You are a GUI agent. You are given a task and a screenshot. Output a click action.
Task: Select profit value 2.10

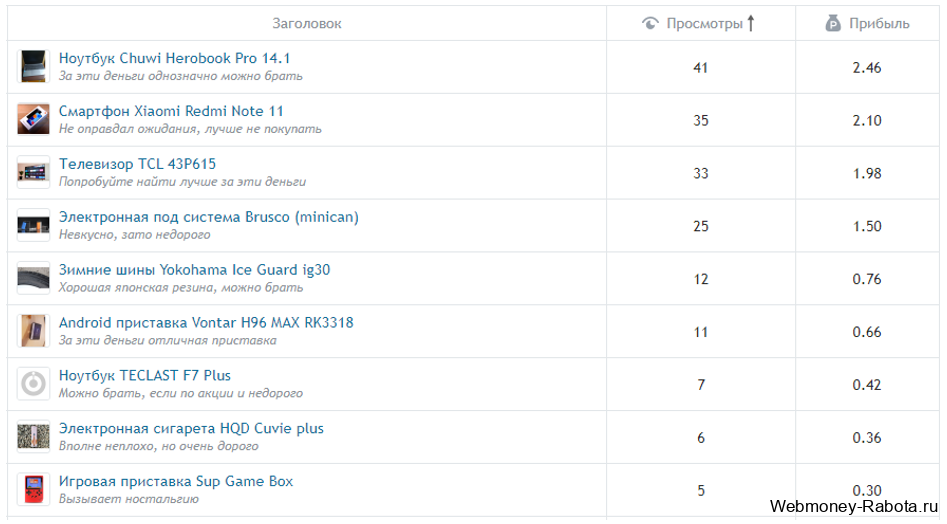867,121
